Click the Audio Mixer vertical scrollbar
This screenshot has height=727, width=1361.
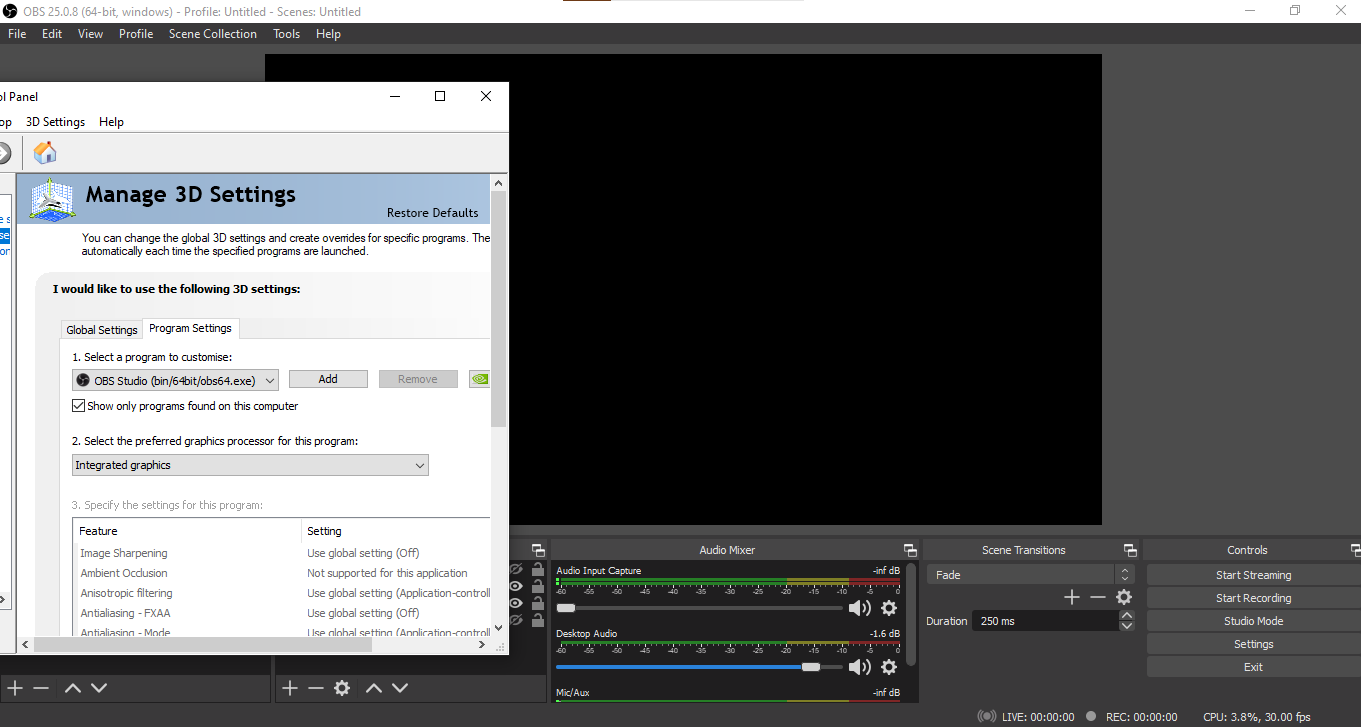point(910,614)
